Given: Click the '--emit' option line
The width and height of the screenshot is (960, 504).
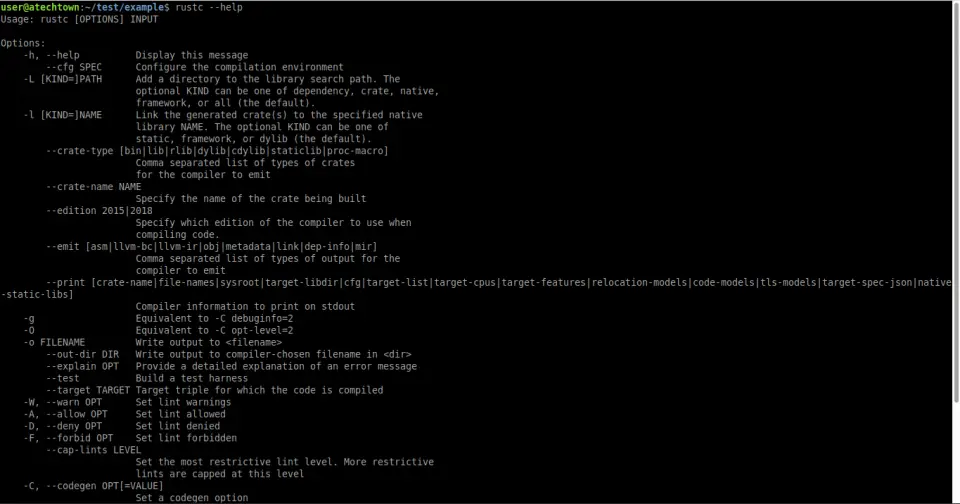Looking at the screenshot, I should pos(212,247).
